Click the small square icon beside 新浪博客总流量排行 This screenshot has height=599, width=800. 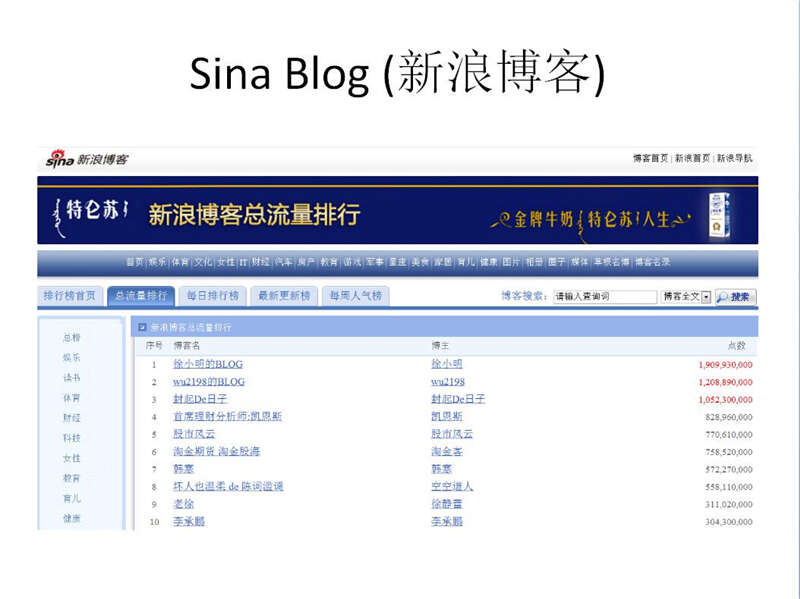142,327
